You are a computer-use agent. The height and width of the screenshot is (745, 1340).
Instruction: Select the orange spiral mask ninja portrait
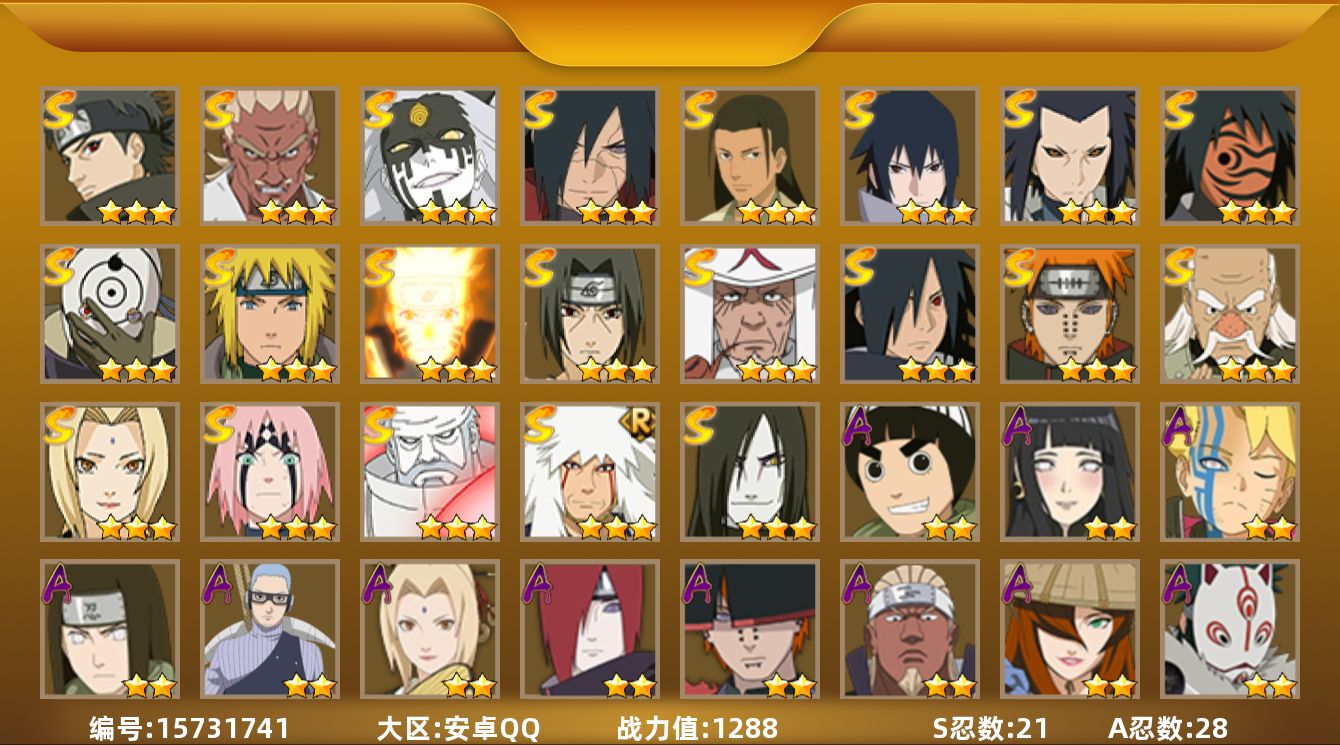(1229, 156)
